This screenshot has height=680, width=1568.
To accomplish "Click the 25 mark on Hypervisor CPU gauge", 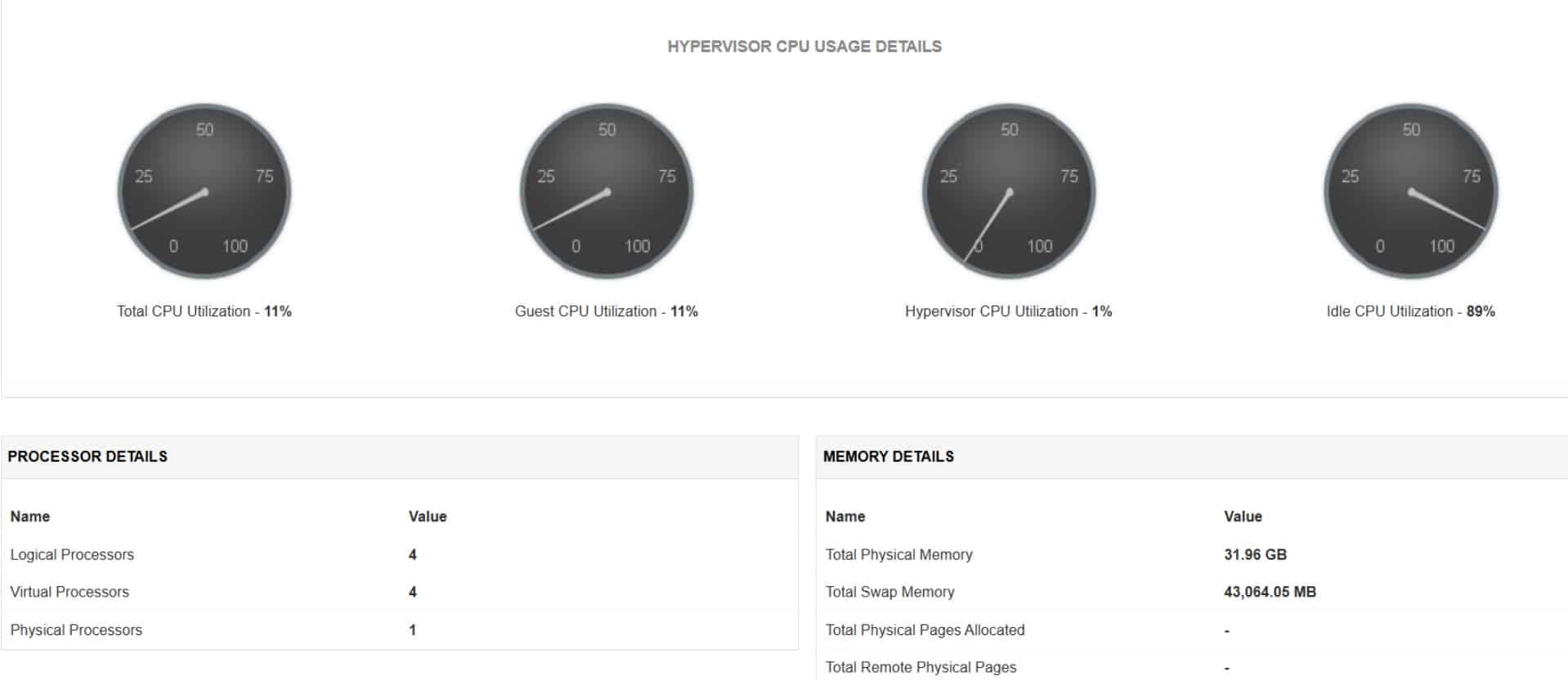I will coord(947,174).
